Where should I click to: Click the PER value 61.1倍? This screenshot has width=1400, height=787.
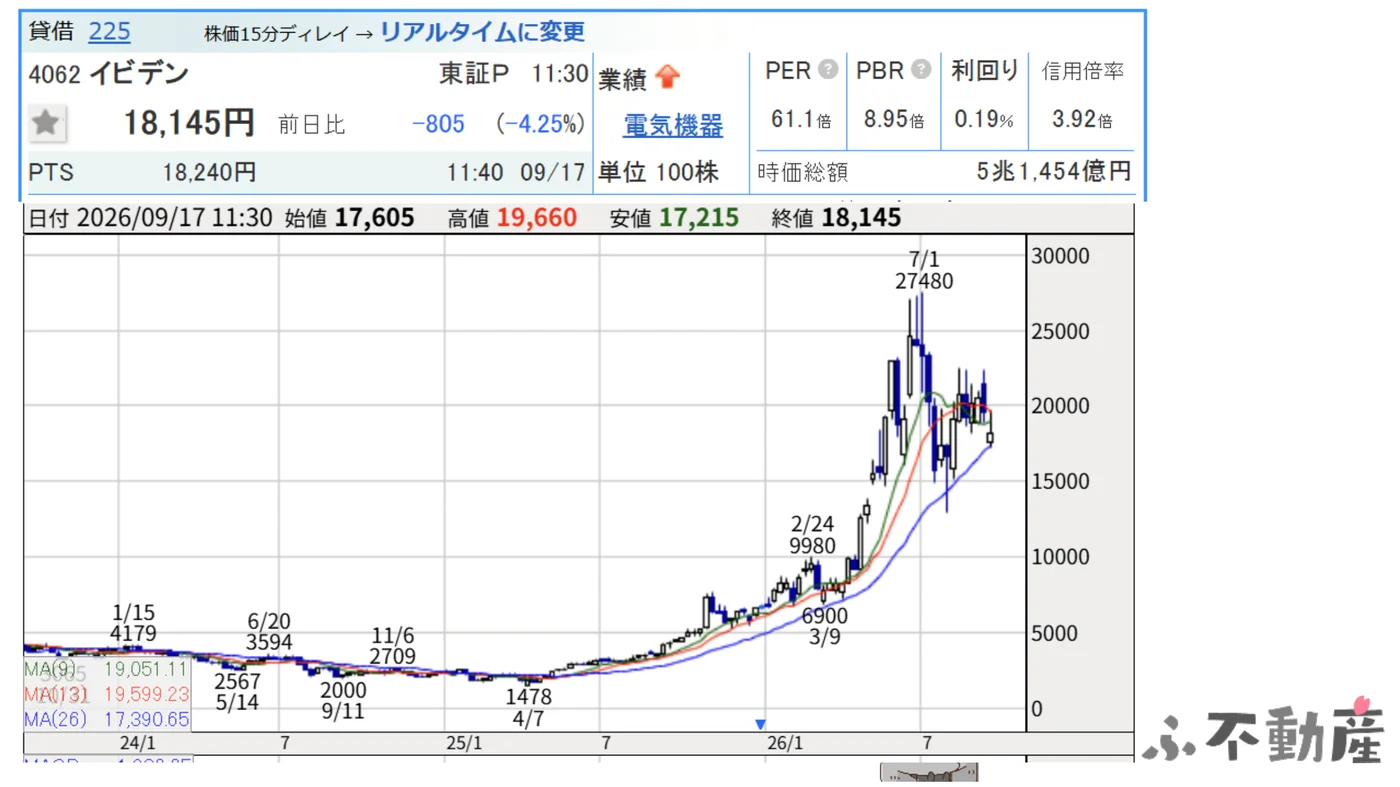coord(801,120)
